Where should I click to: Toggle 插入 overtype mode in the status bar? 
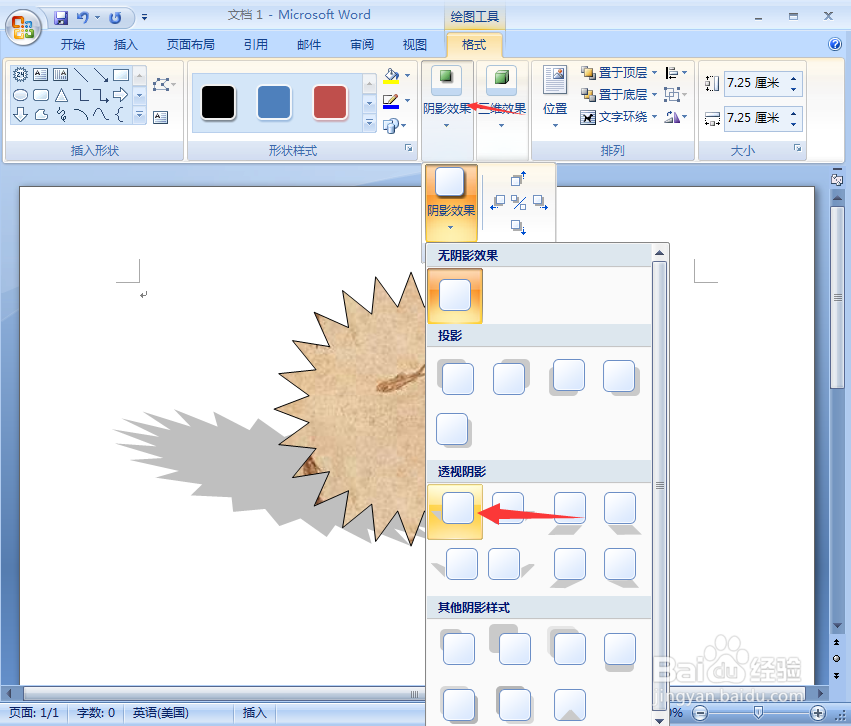pos(254,712)
